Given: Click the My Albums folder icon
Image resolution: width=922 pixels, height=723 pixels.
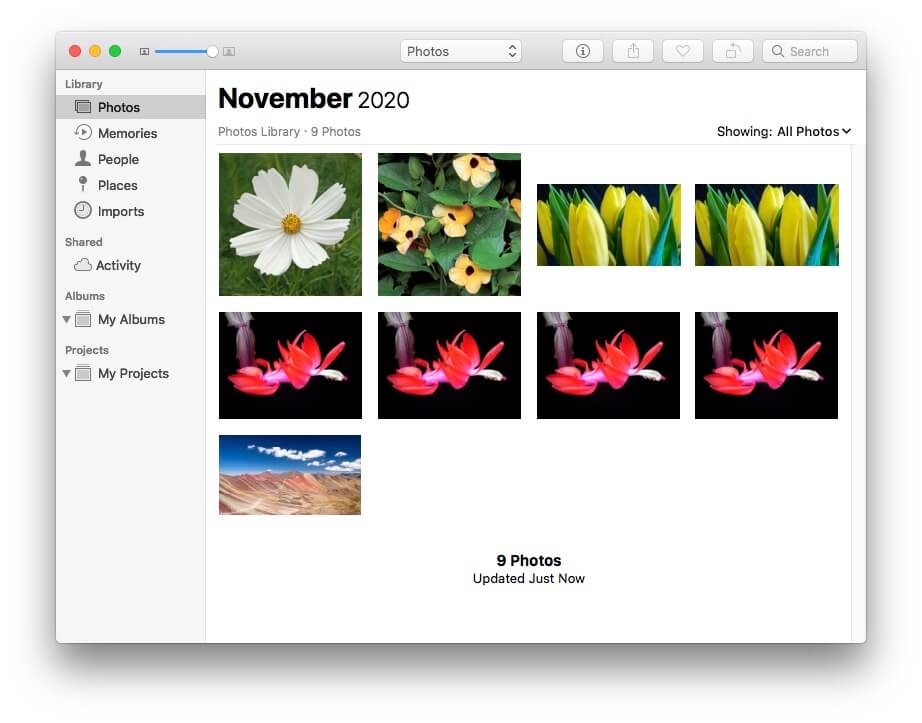Looking at the screenshot, I should 83,319.
